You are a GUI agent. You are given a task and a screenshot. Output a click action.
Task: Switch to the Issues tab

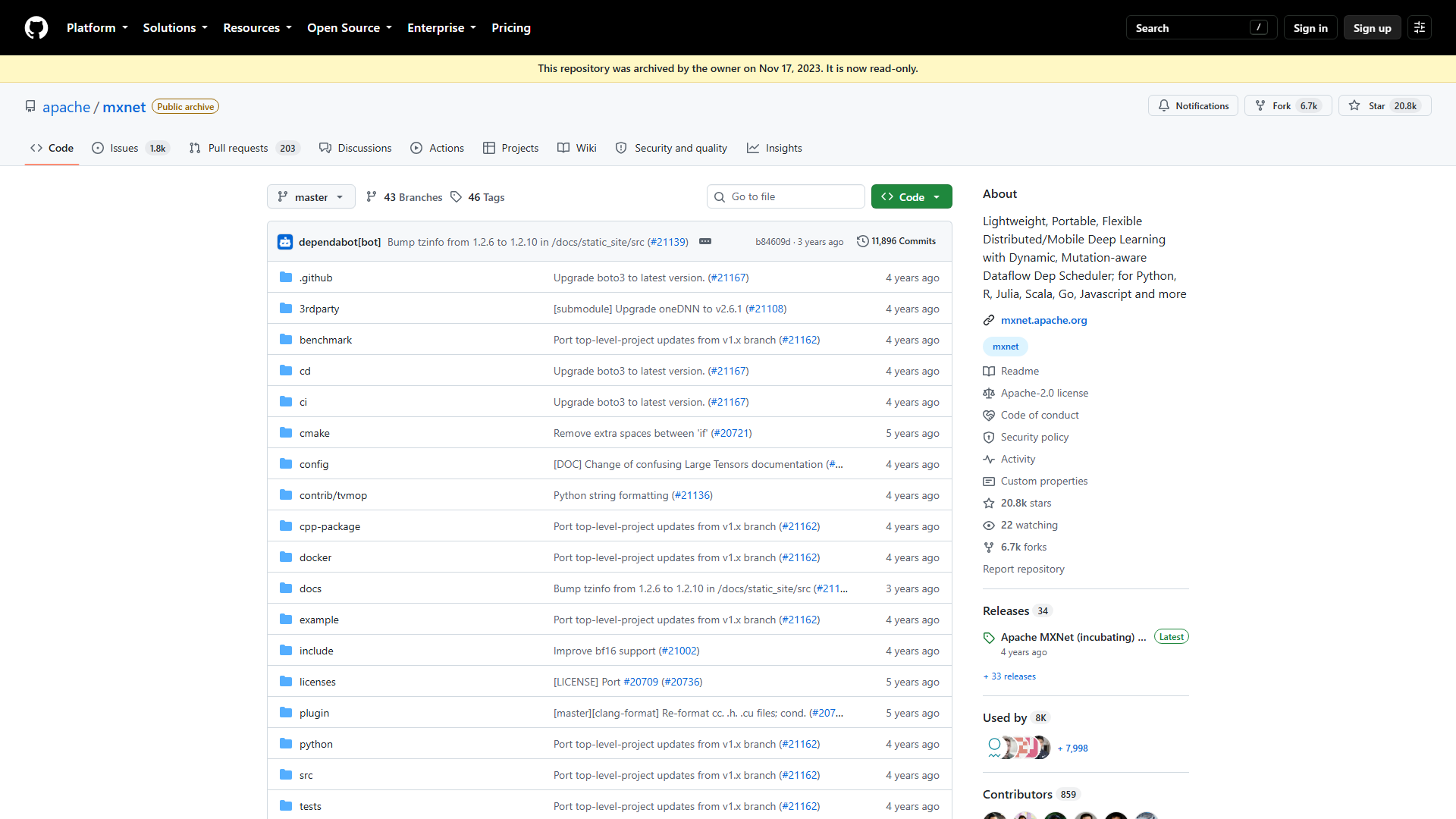coord(130,149)
